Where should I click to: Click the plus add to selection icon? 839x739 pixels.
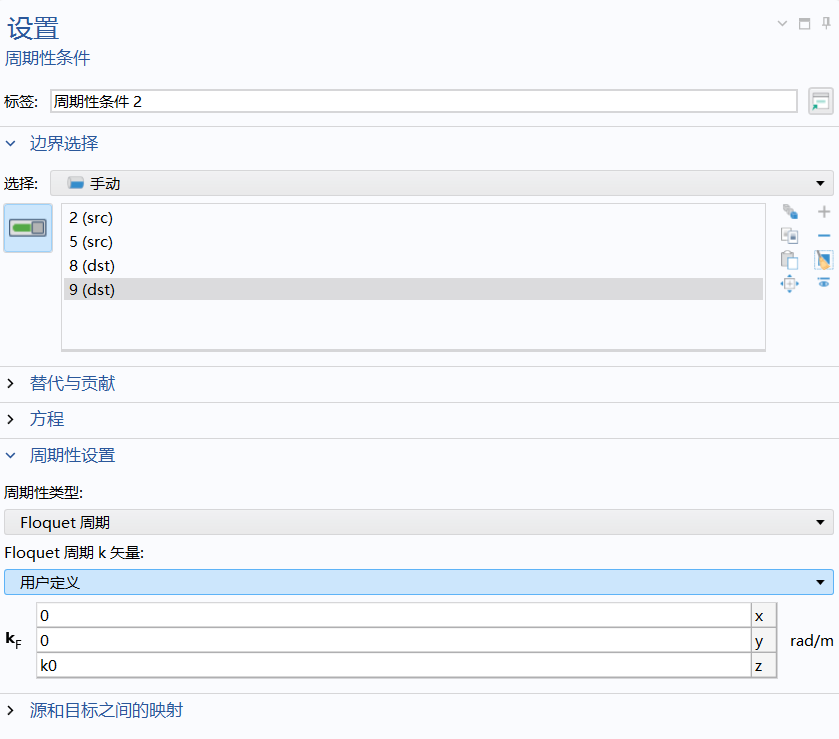(x=824, y=212)
